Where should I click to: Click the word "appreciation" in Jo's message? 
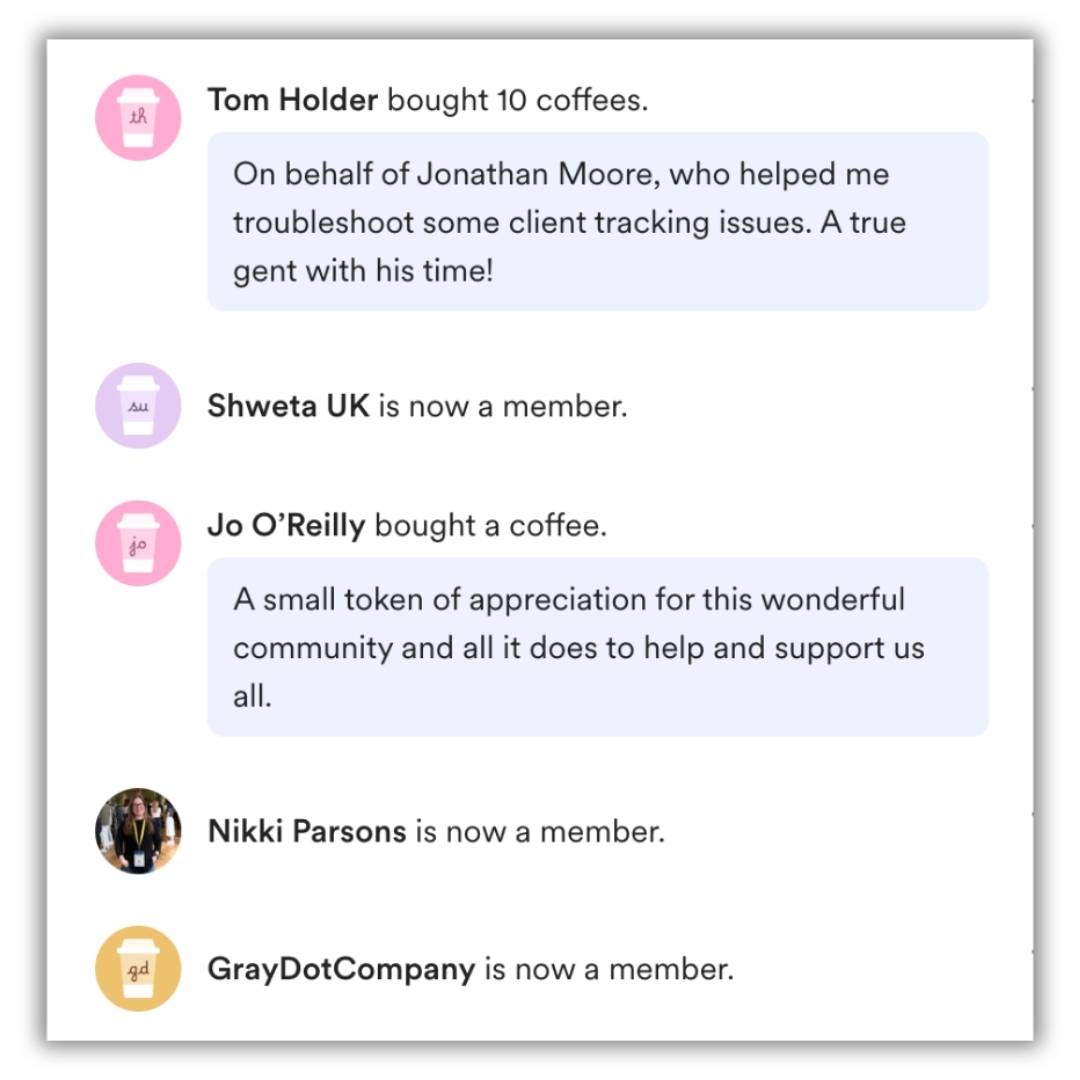coord(557,600)
